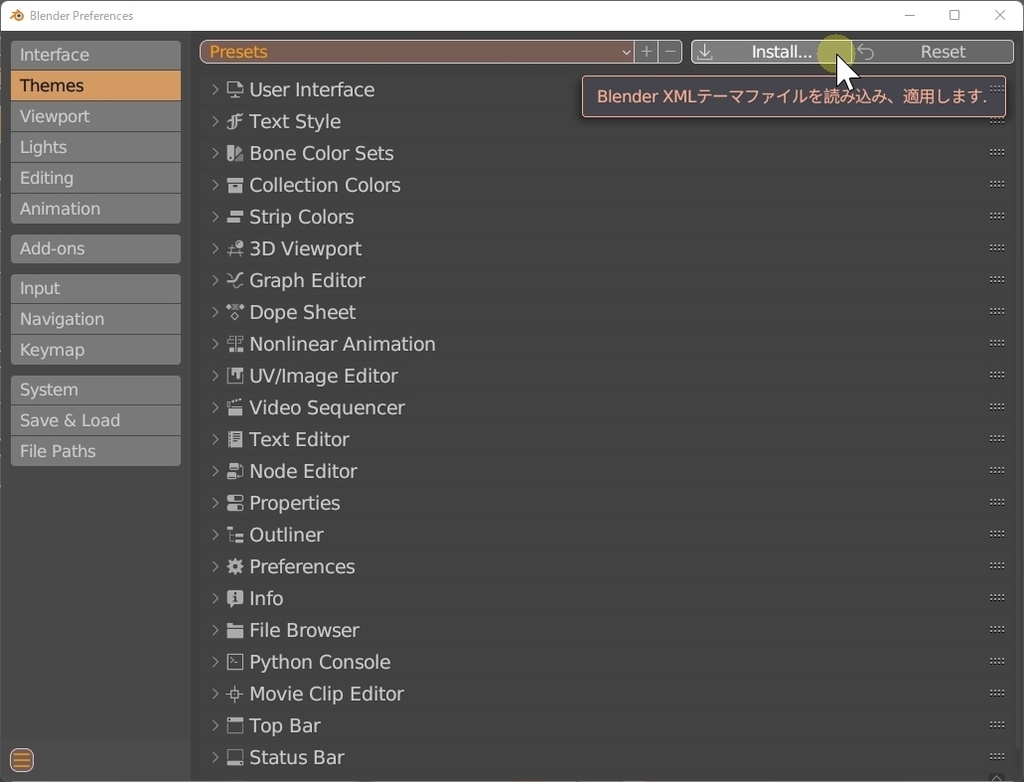1024x782 pixels.
Task: Click the Dope Sheet icon
Action: click(x=233, y=312)
